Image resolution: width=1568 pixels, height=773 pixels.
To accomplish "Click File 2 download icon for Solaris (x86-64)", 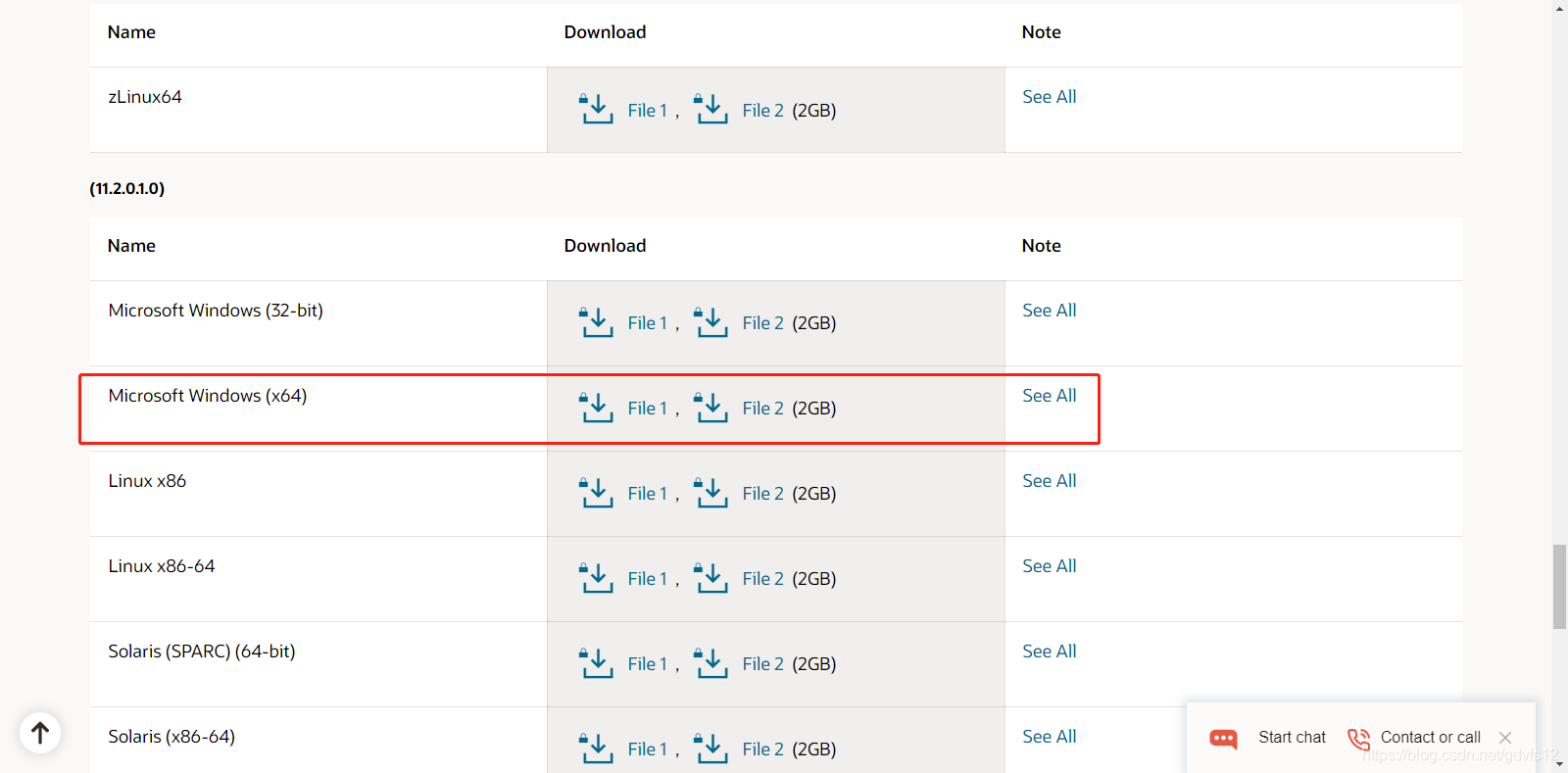I will pyautogui.click(x=710, y=748).
